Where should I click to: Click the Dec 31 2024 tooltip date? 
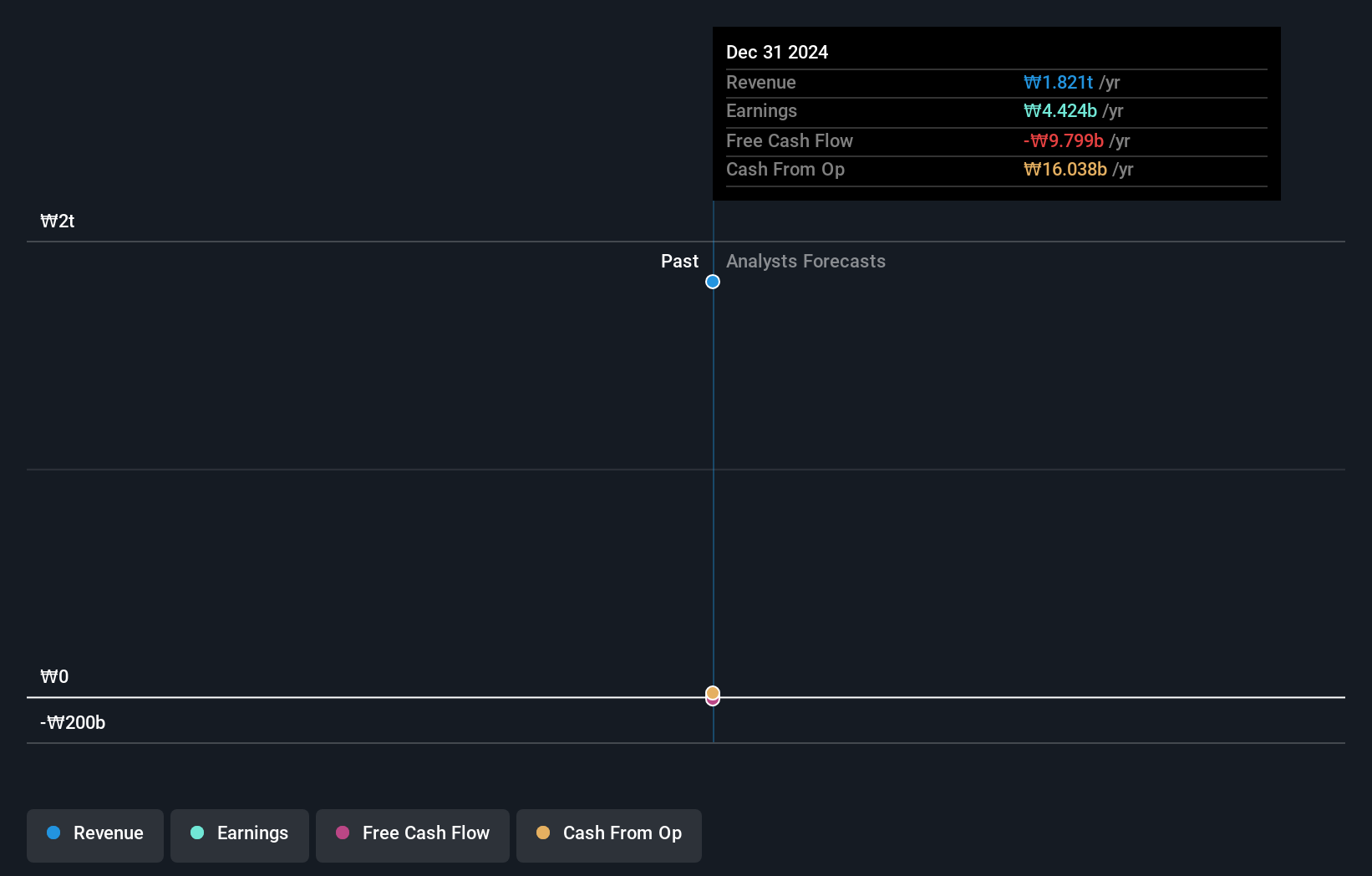[777, 53]
